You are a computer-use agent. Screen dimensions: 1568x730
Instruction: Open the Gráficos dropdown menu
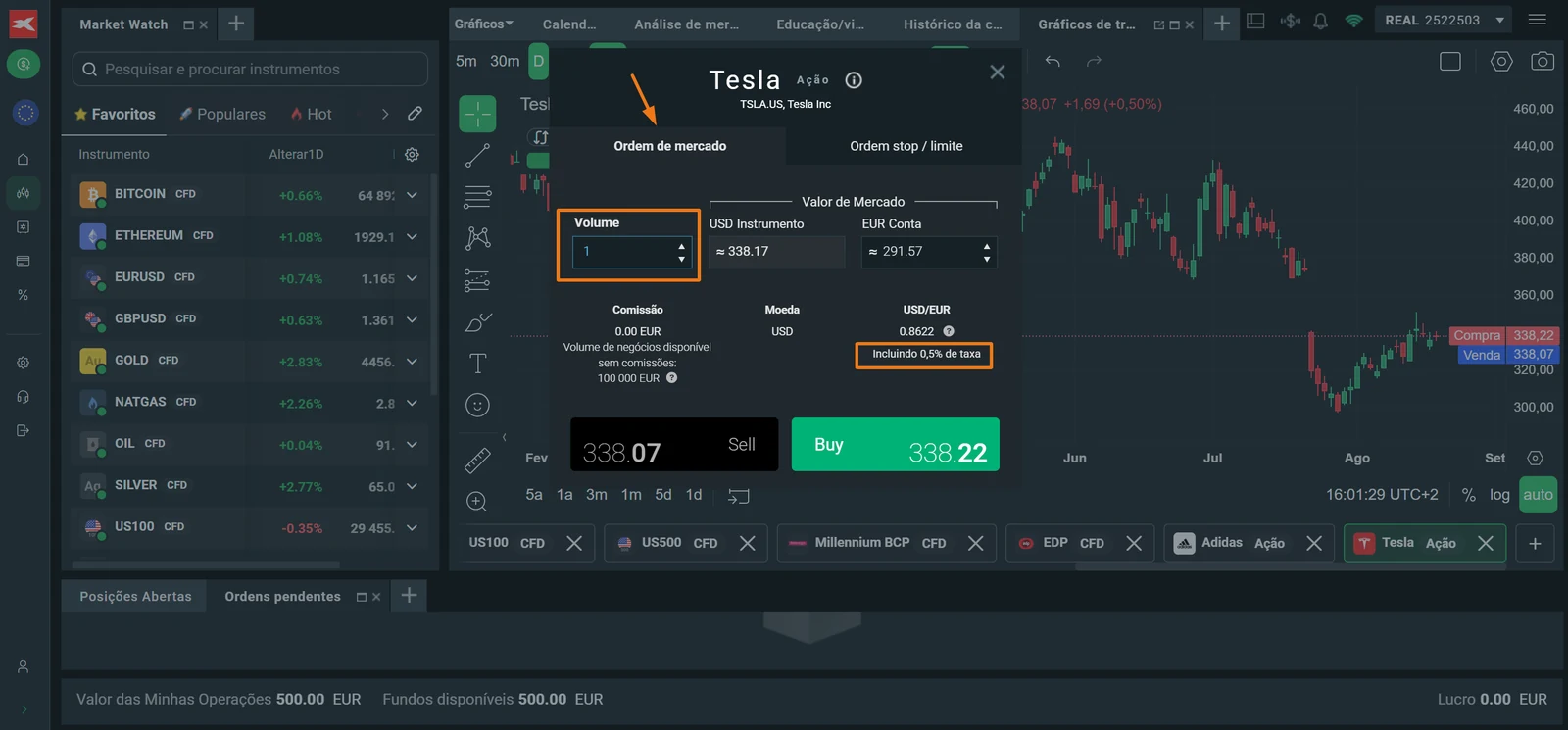click(x=483, y=24)
